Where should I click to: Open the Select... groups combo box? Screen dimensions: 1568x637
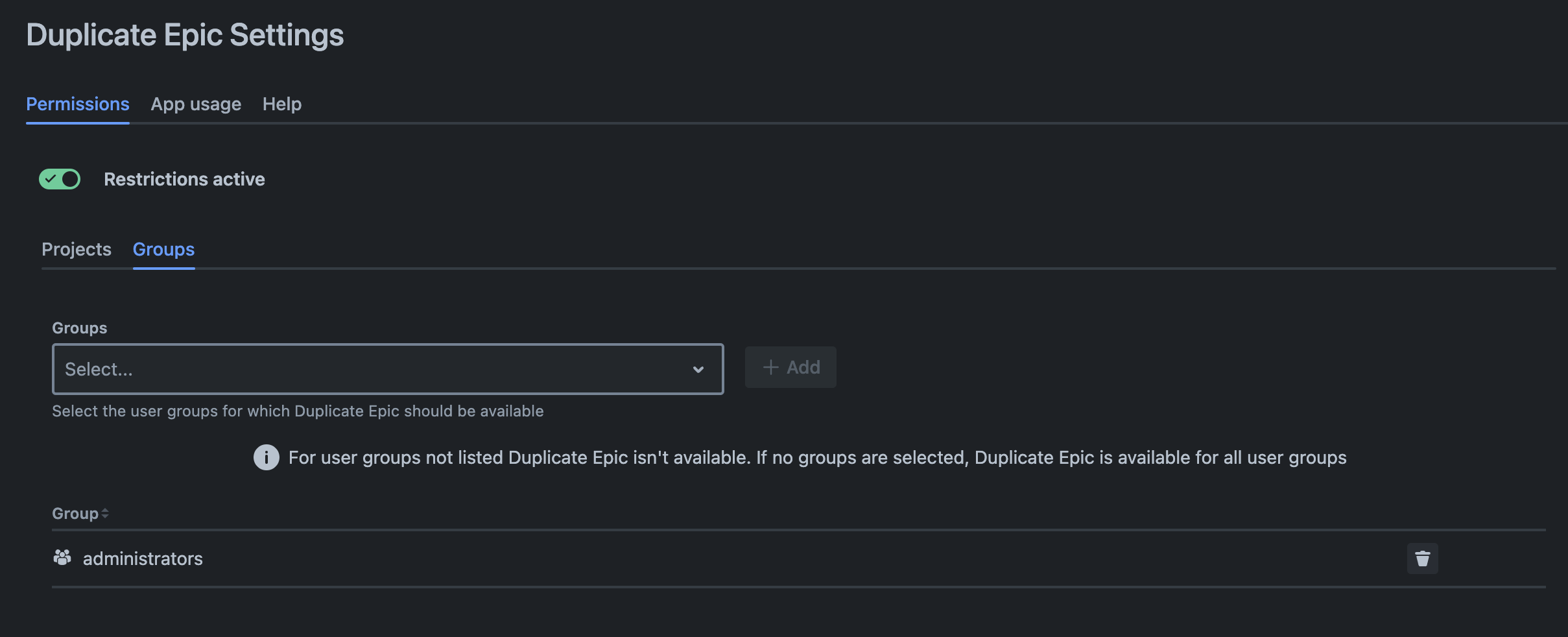(376, 369)
